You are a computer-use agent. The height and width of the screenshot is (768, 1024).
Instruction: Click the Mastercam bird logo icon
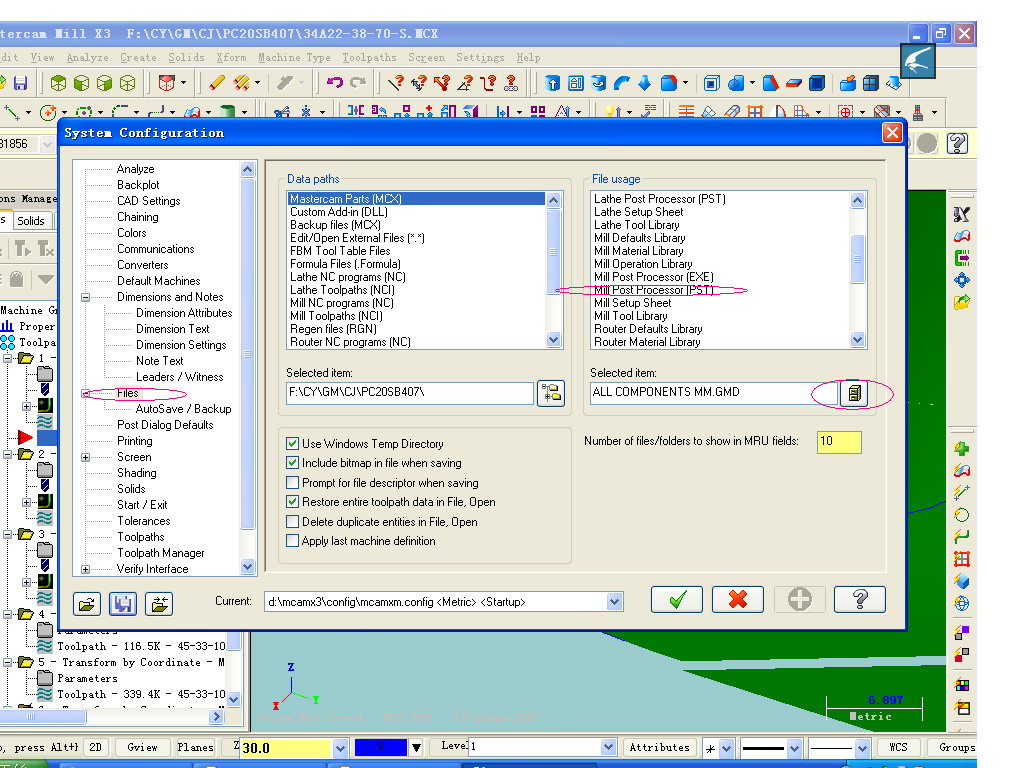point(918,61)
